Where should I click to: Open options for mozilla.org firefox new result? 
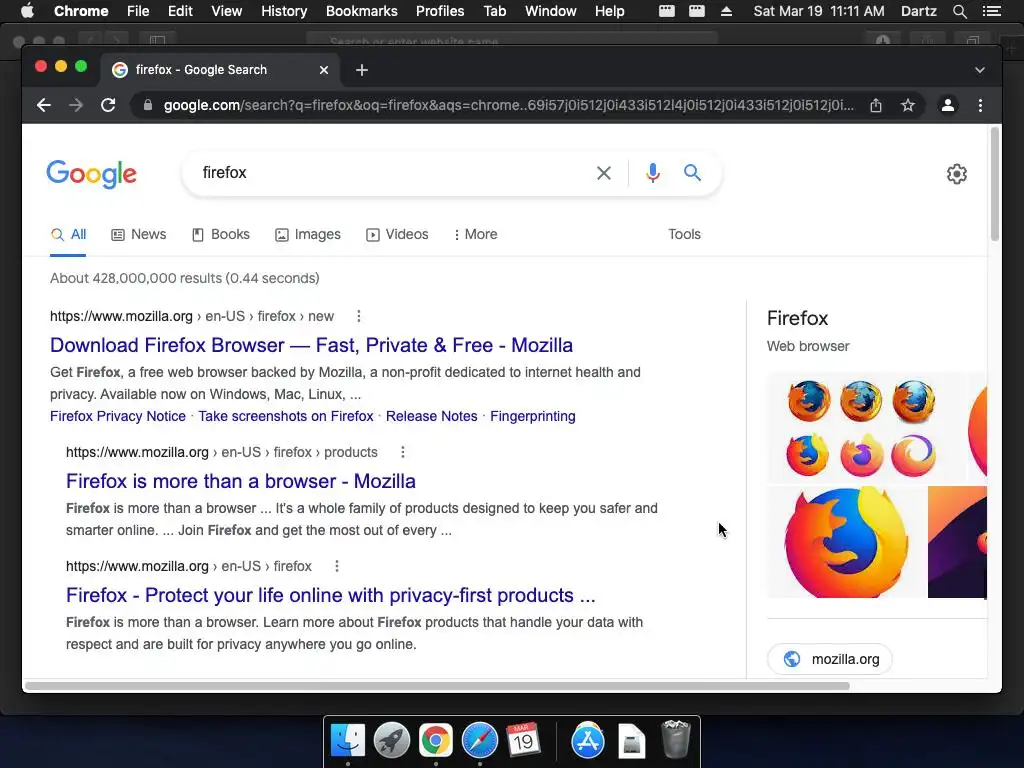359,316
